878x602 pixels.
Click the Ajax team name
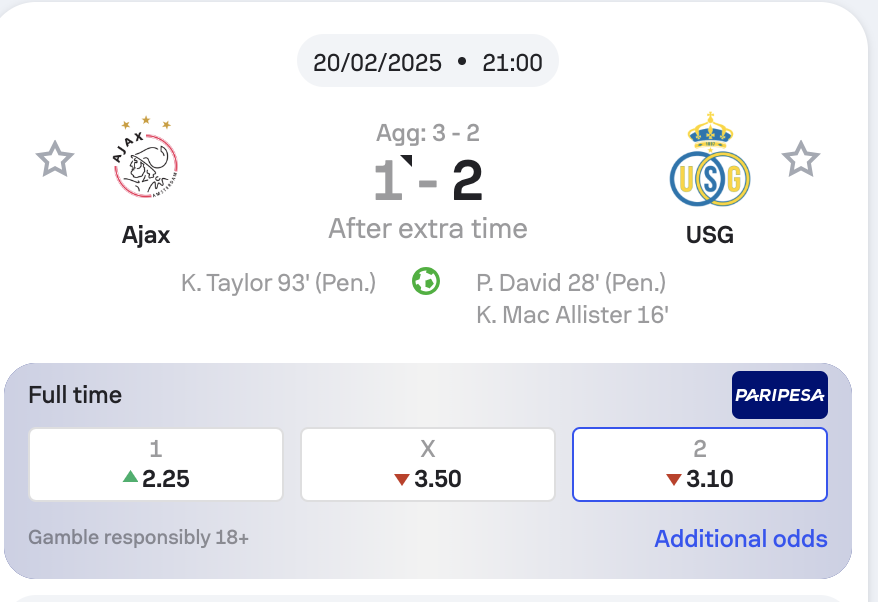[146, 235]
